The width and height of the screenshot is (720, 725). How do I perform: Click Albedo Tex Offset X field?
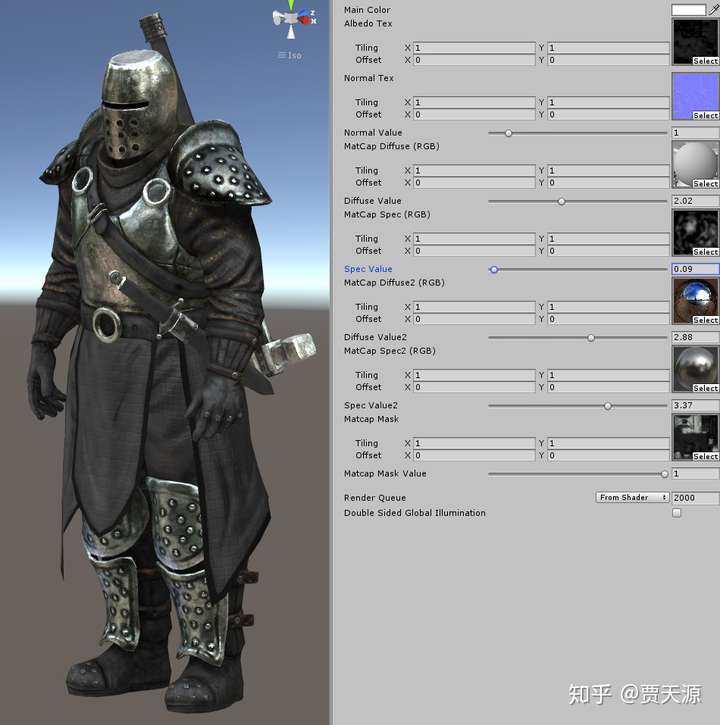(x=474, y=60)
